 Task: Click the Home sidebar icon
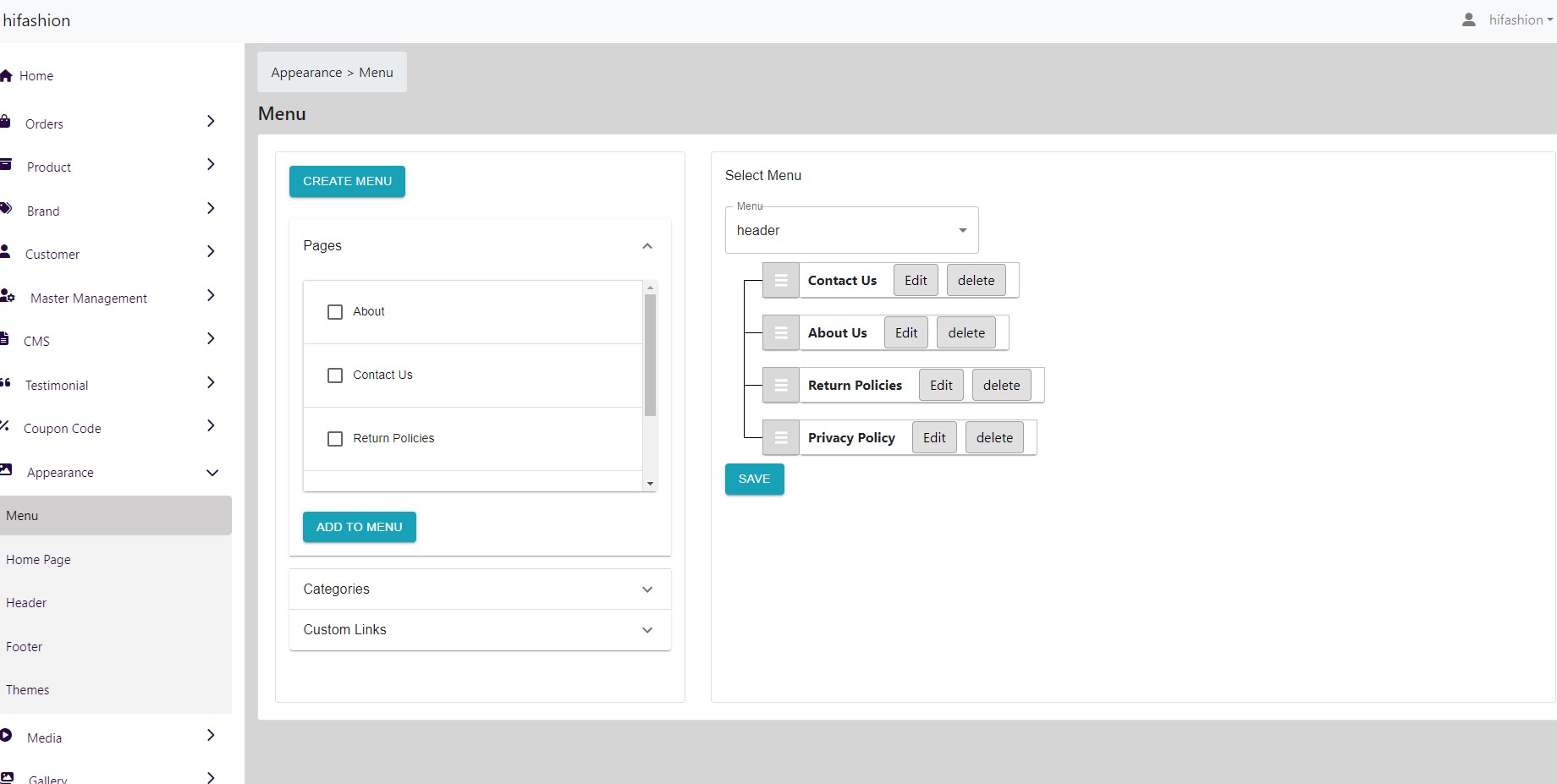tap(6, 75)
